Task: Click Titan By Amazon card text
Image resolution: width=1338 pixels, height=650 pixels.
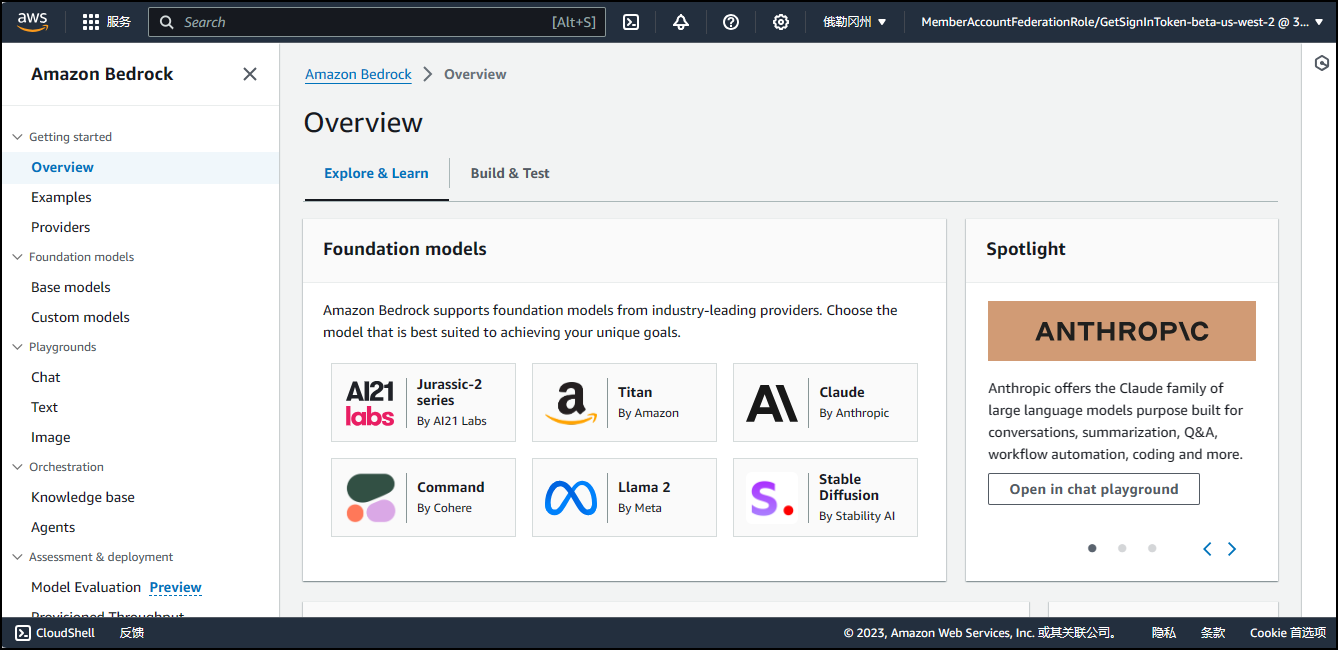Action: [x=648, y=402]
